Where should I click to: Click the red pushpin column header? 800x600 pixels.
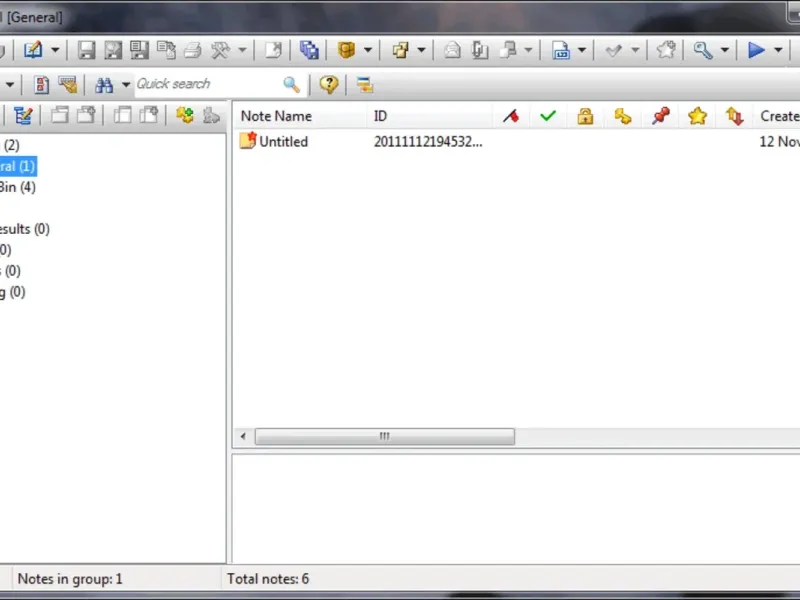[x=660, y=116]
